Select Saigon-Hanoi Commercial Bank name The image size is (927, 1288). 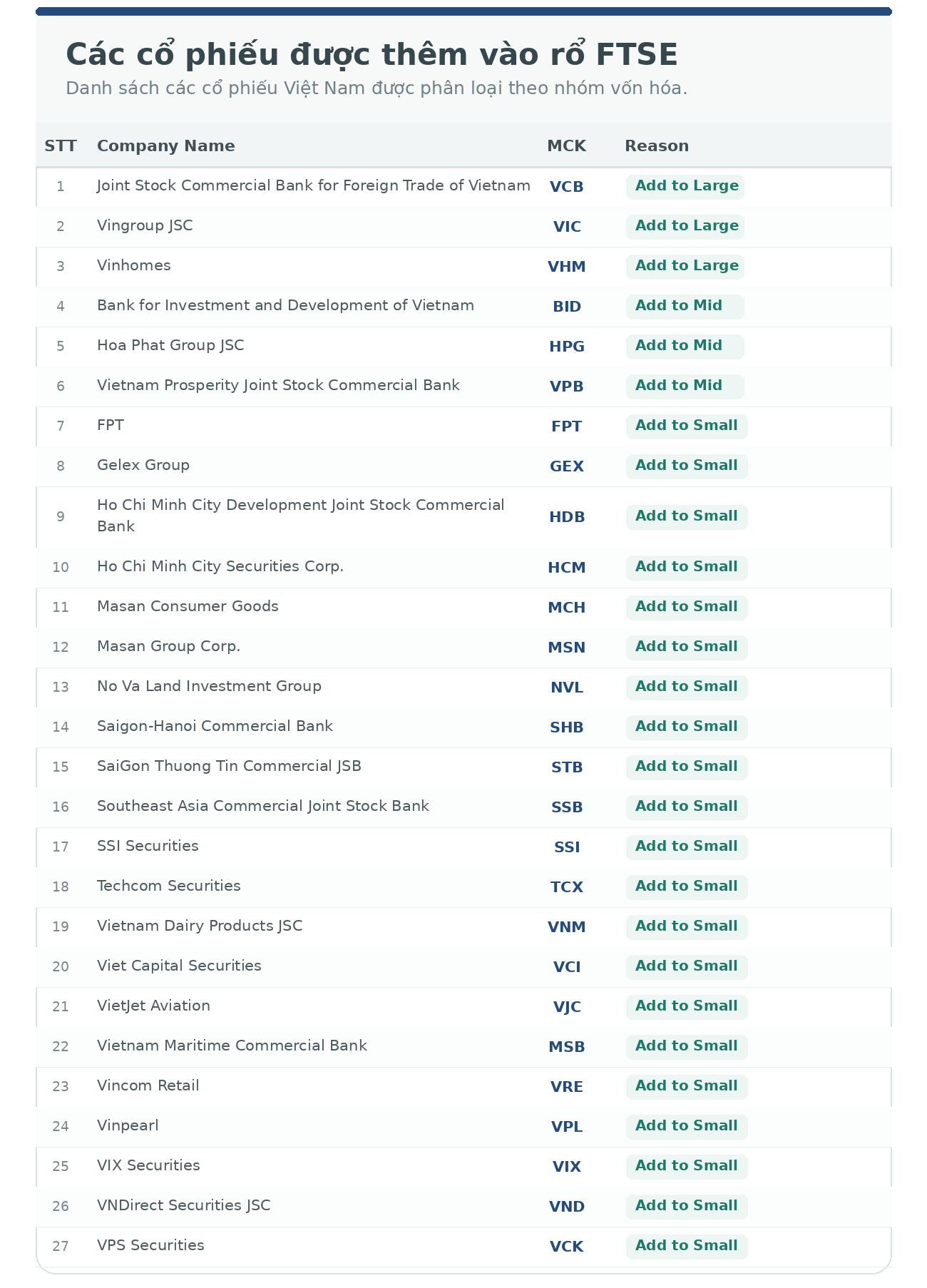[x=215, y=726]
